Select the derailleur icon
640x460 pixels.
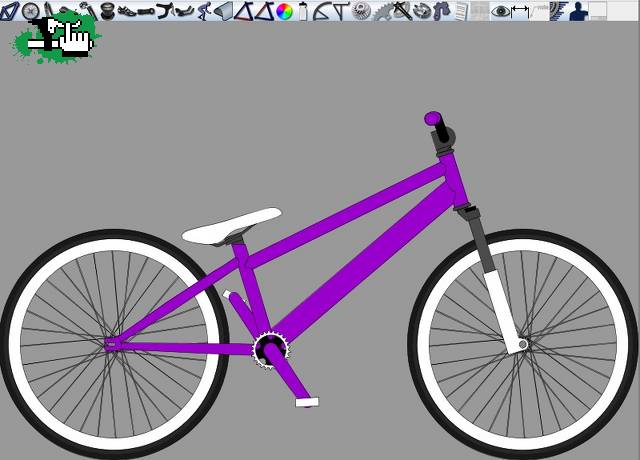tap(441, 11)
